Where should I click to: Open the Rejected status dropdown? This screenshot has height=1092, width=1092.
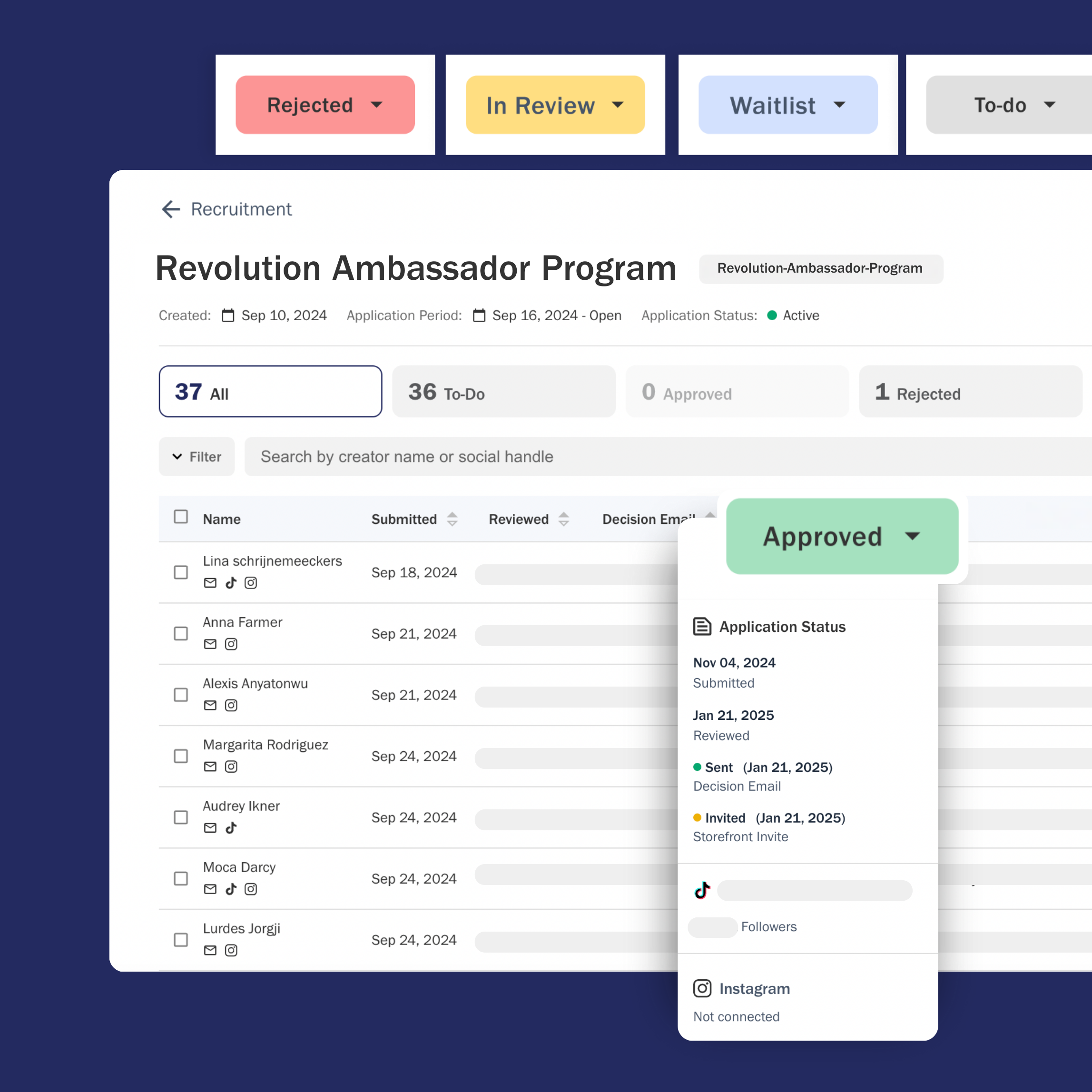325,105
